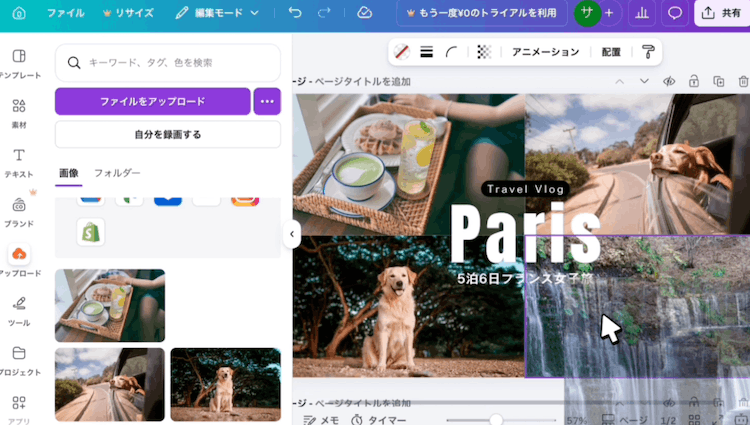Open the 素材 elements panel
The image size is (750, 425).
point(19,113)
